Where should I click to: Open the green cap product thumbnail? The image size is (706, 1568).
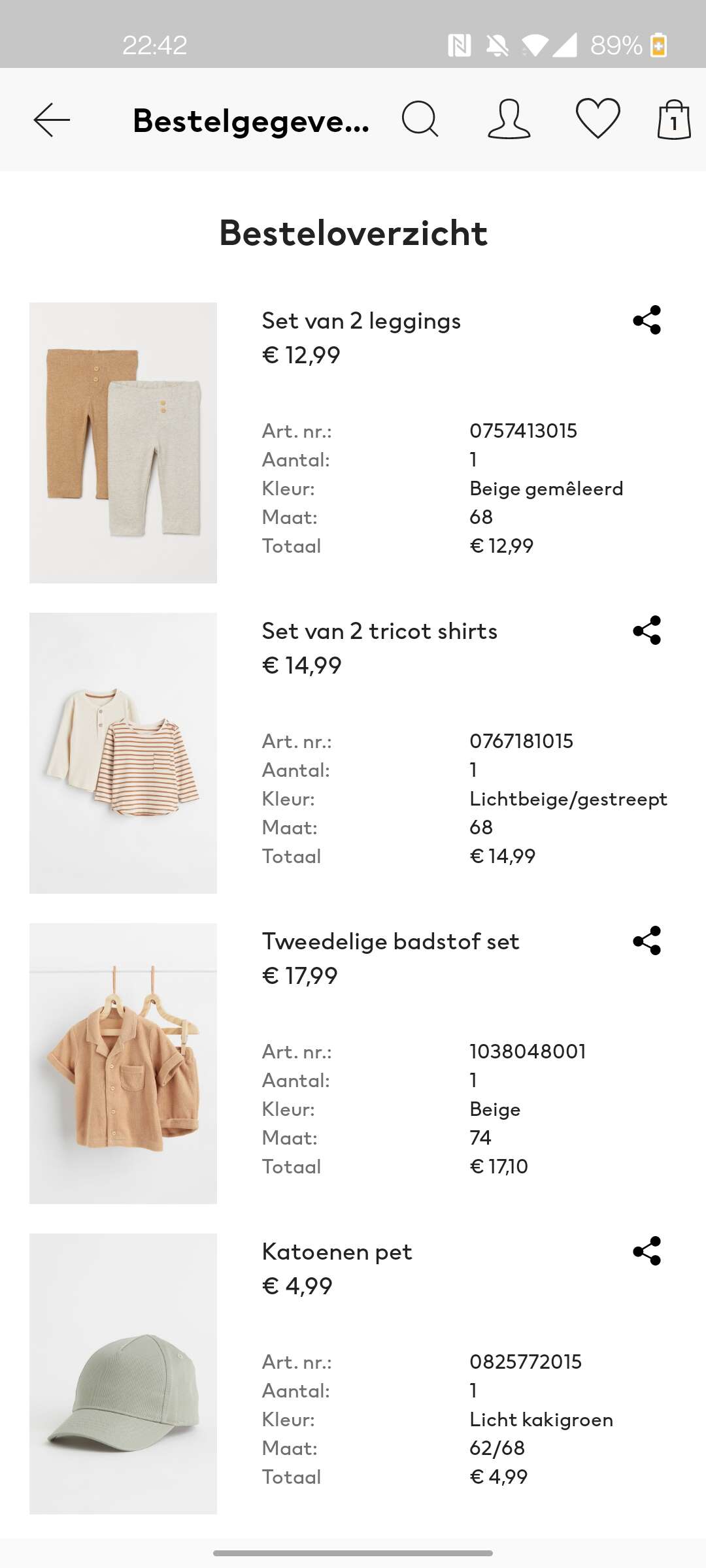[123, 1374]
